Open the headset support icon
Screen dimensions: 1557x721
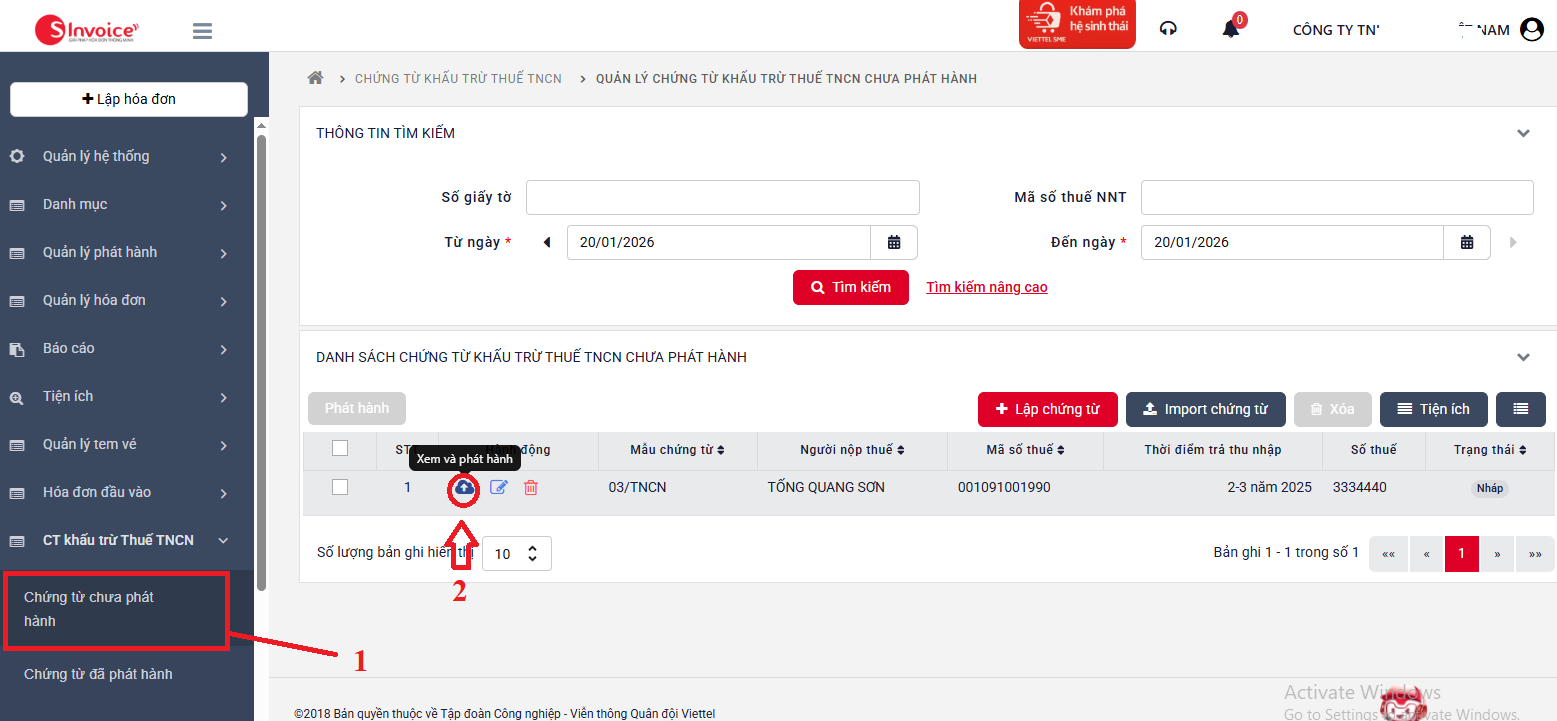click(x=1168, y=29)
